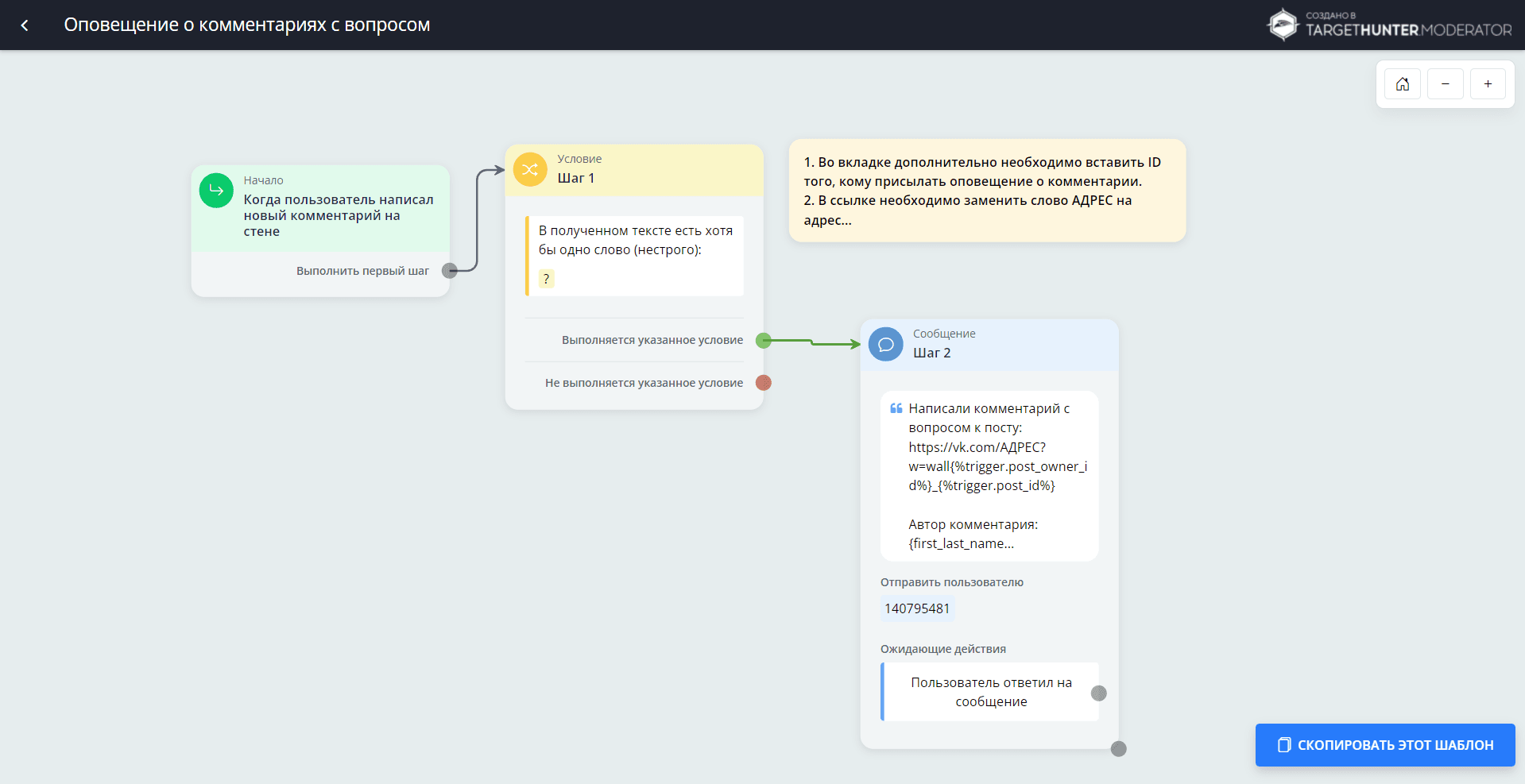Click the yellow Condition shuffle icon

pyautogui.click(x=530, y=169)
